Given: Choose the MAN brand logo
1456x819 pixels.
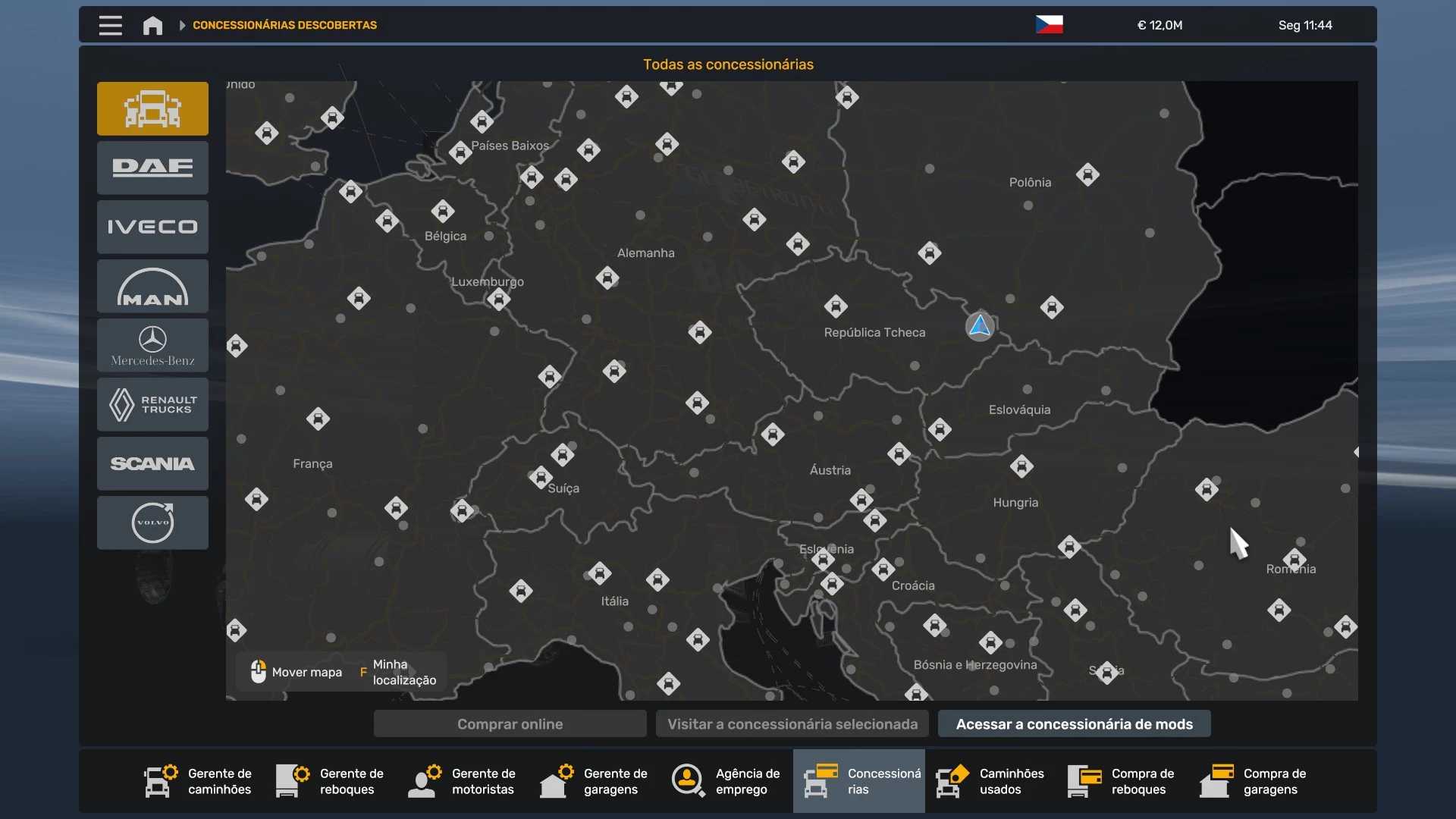Looking at the screenshot, I should [152, 286].
